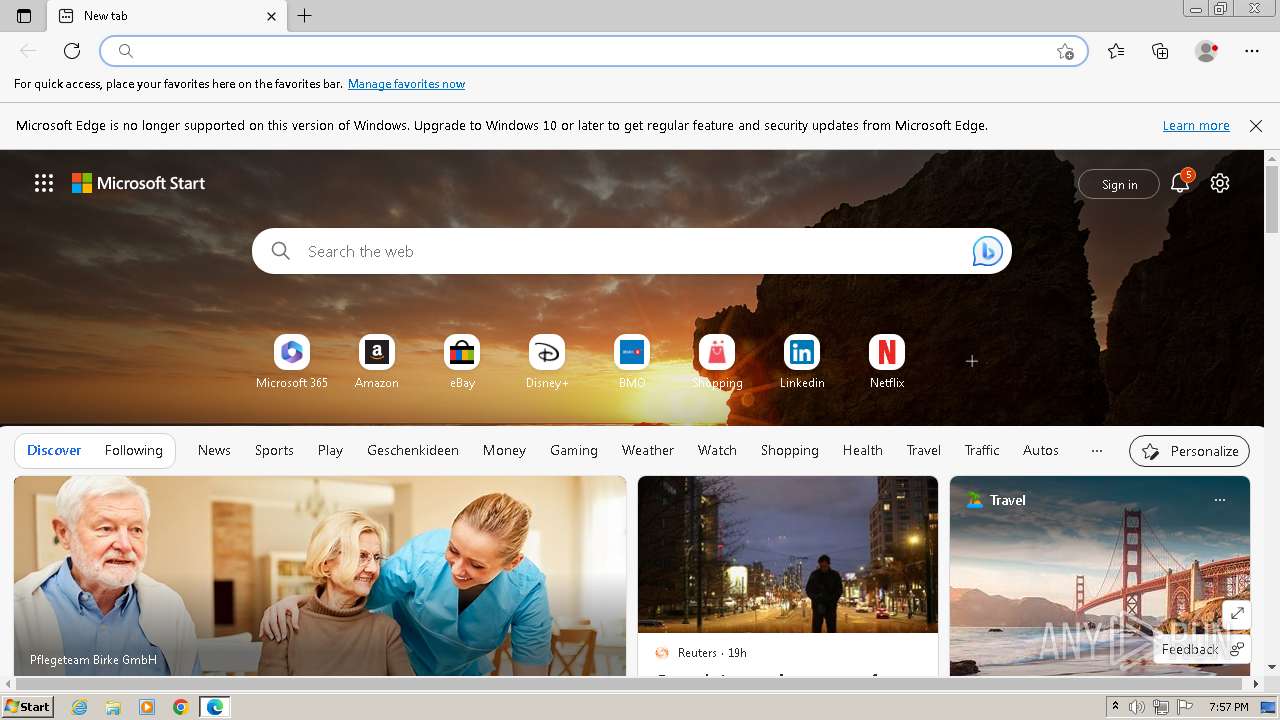
Task: Add a new quick link site
Action: [972, 361]
